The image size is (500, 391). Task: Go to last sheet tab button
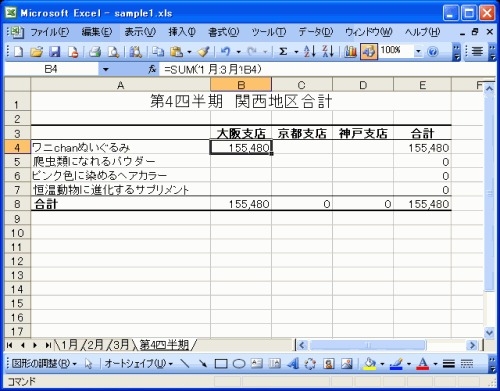pos(48,345)
